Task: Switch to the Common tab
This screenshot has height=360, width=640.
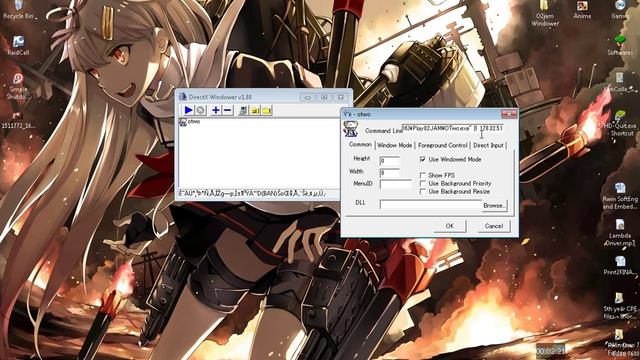Action: point(360,145)
